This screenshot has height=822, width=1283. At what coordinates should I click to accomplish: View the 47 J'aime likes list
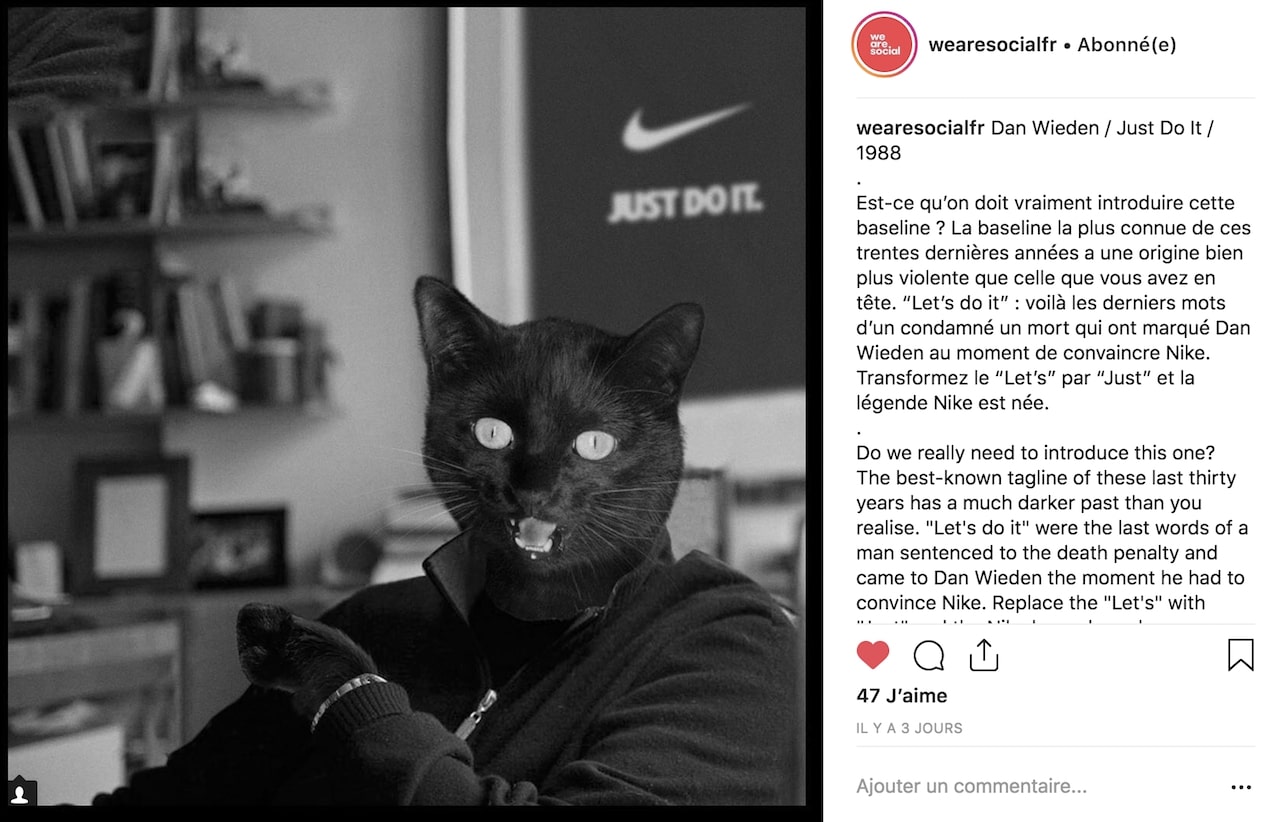pos(901,696)
